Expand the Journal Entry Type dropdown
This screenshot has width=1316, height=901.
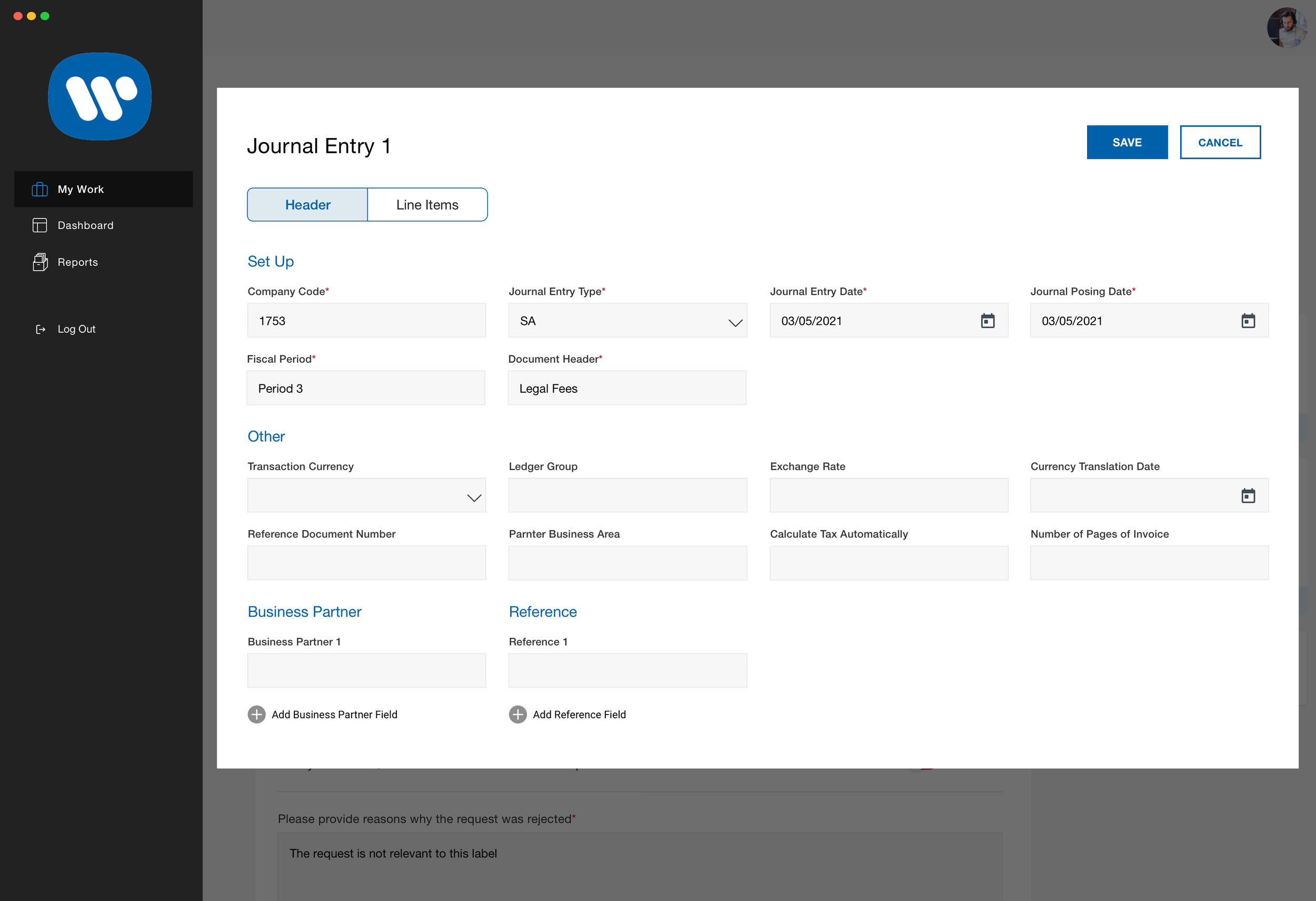click(735, 322)
